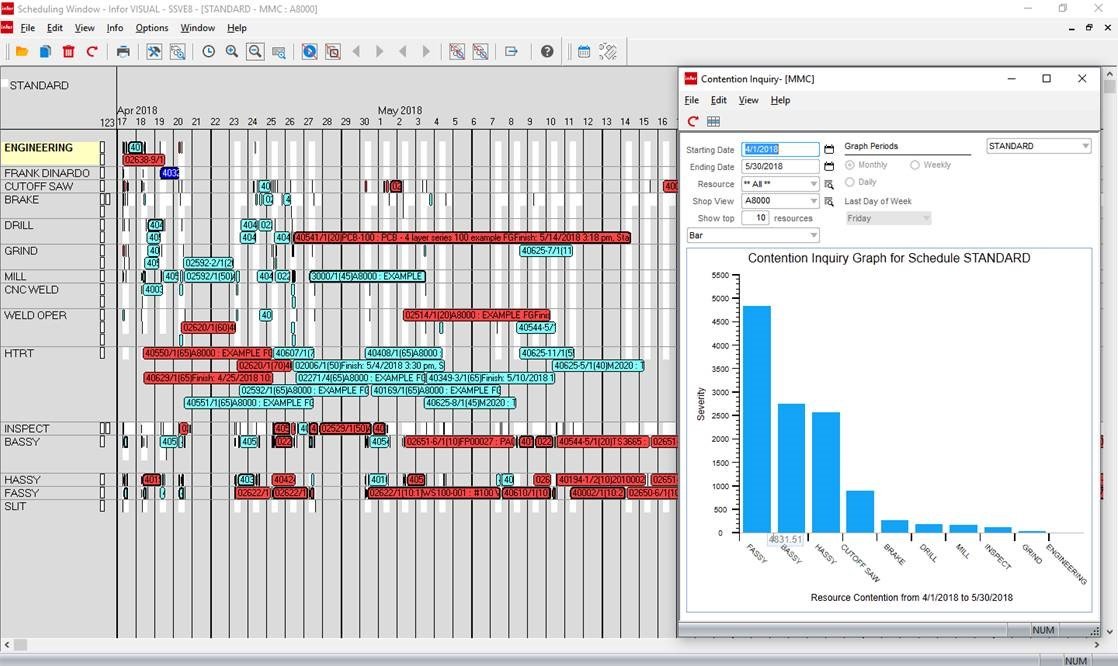The width and height of the screenshot is (1118, 666).
Task: Open the STANDARD schedule dropdown in Contention Inquiry
Action: pyautogui.click(x=1084, y=146)
